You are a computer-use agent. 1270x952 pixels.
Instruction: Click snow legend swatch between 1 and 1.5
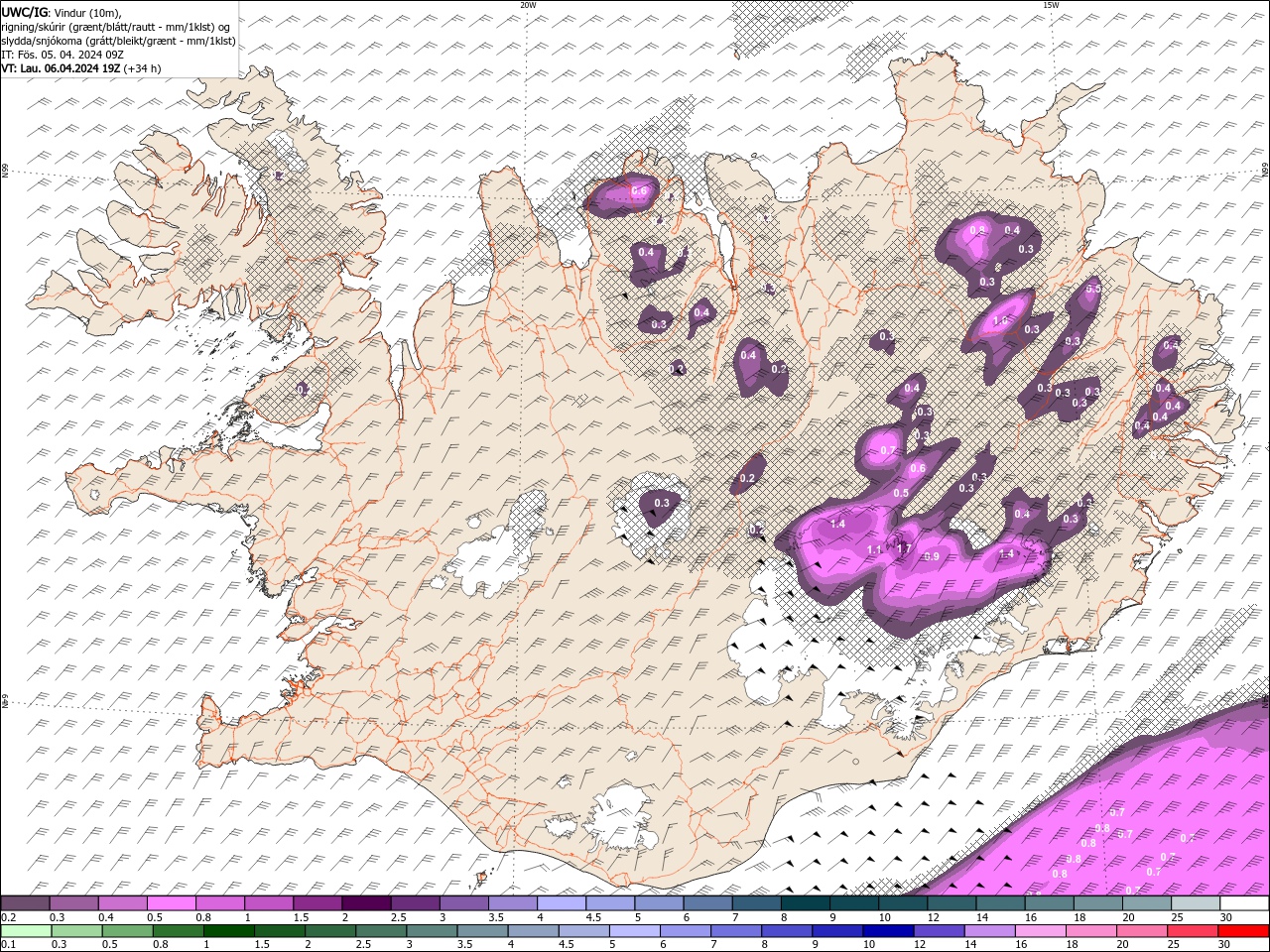[269, 903]
